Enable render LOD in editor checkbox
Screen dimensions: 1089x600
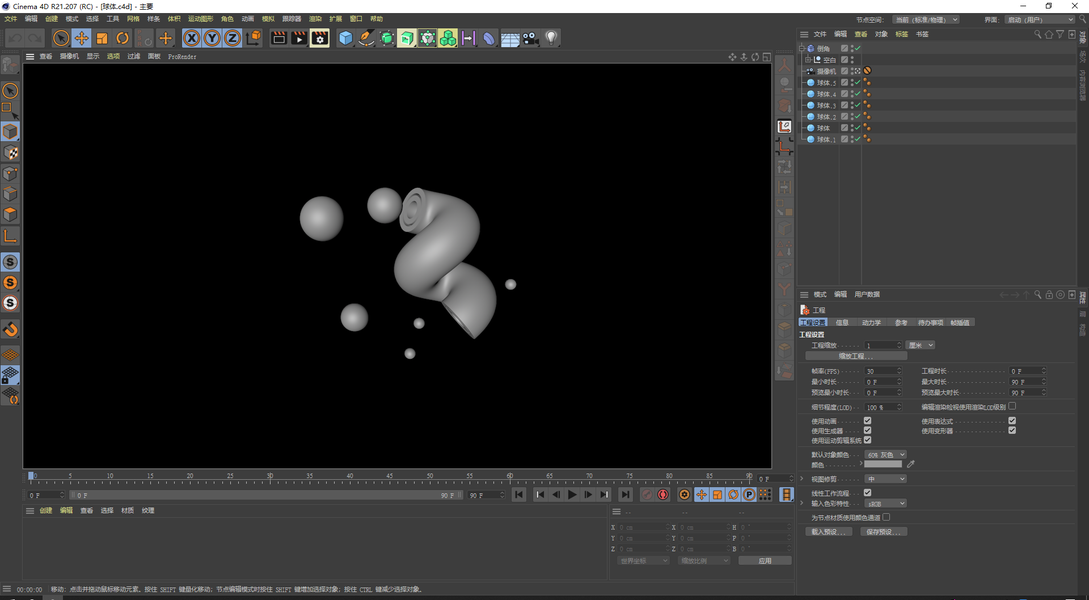point(1012,406)
